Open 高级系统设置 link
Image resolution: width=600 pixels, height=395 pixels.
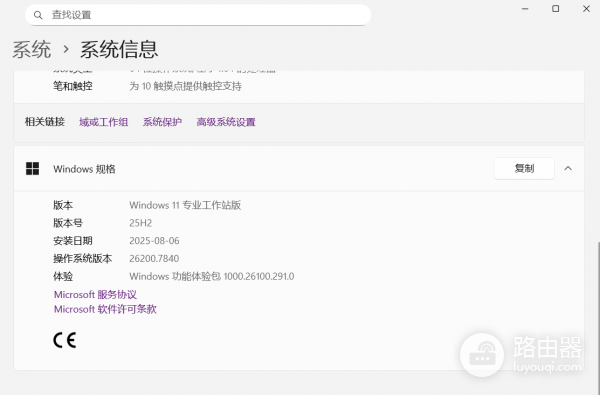226,122
